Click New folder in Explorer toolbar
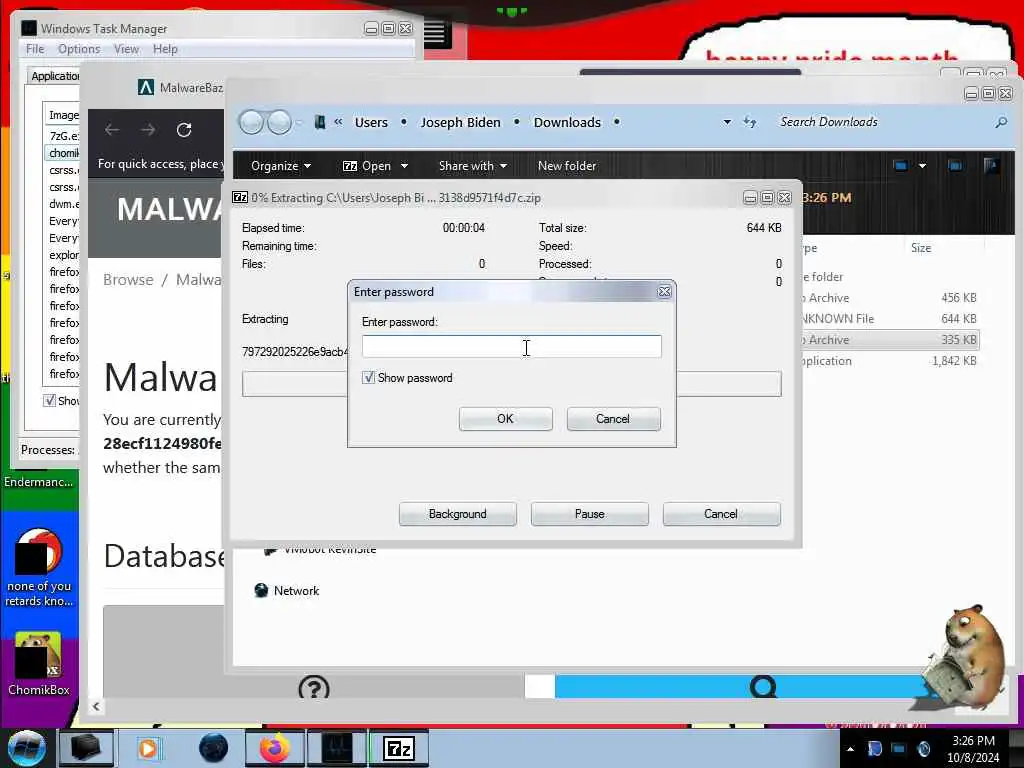This screenshot has height=768, width=1024. point(567,166)
